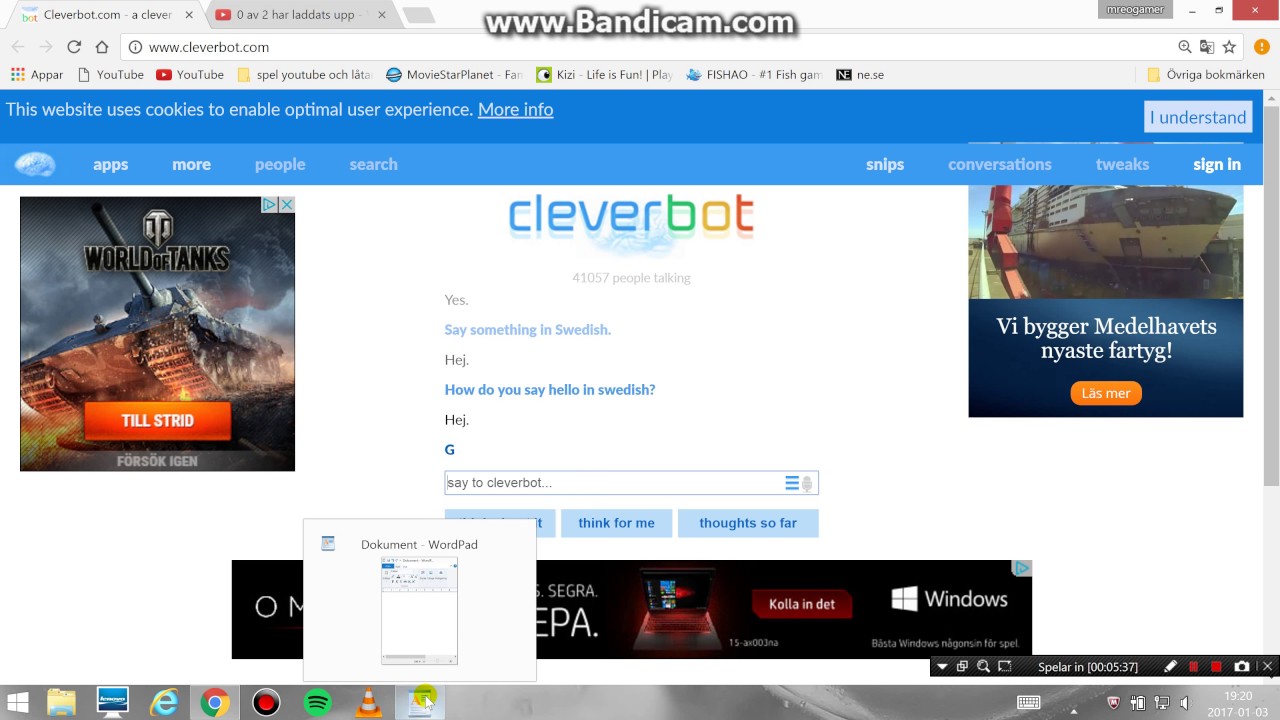Go forward one page in Chrome
This screenshot has height=720, width=1280.
point(46,47)
